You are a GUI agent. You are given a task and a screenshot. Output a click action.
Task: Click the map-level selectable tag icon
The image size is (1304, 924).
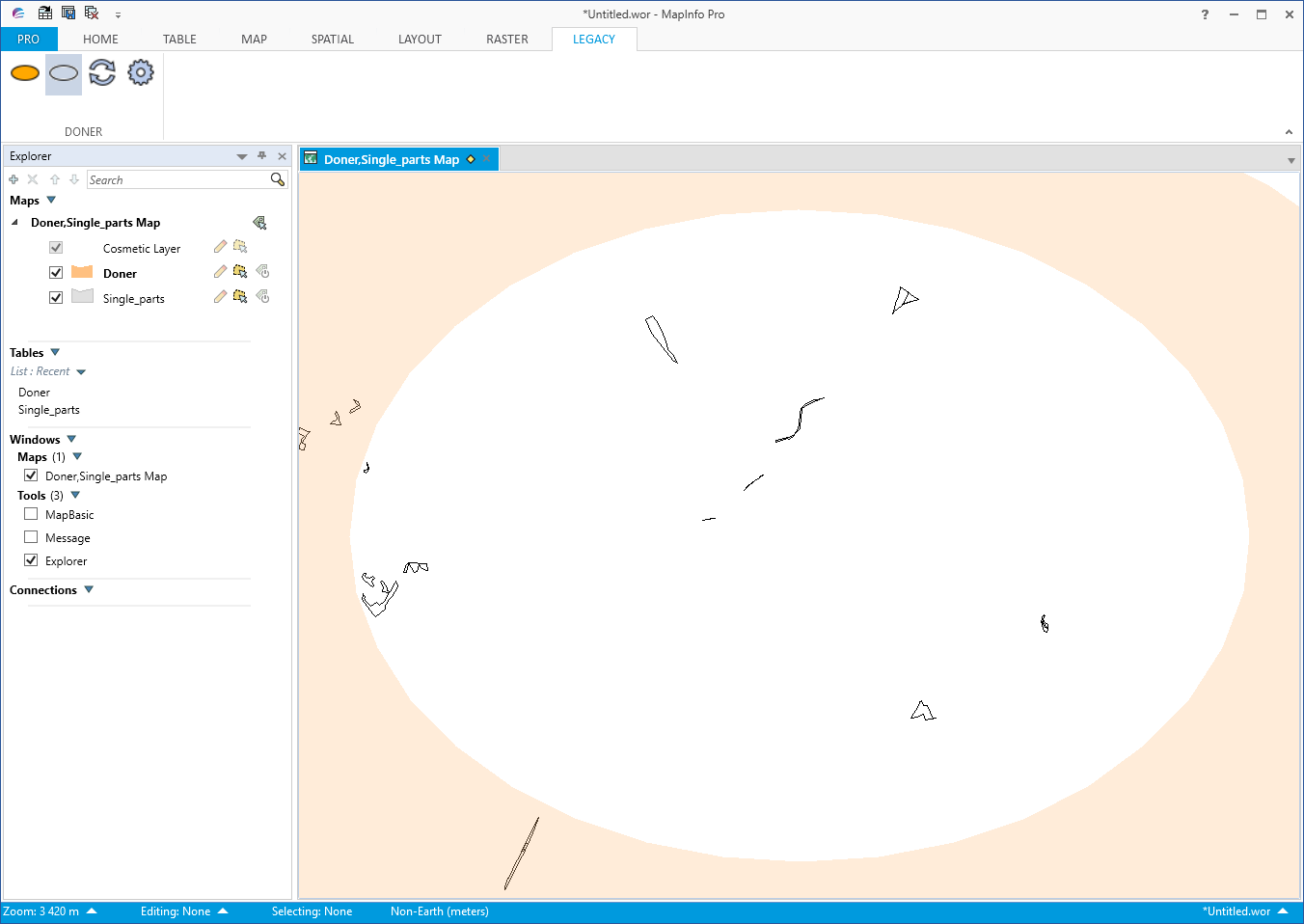click(259, 223)
